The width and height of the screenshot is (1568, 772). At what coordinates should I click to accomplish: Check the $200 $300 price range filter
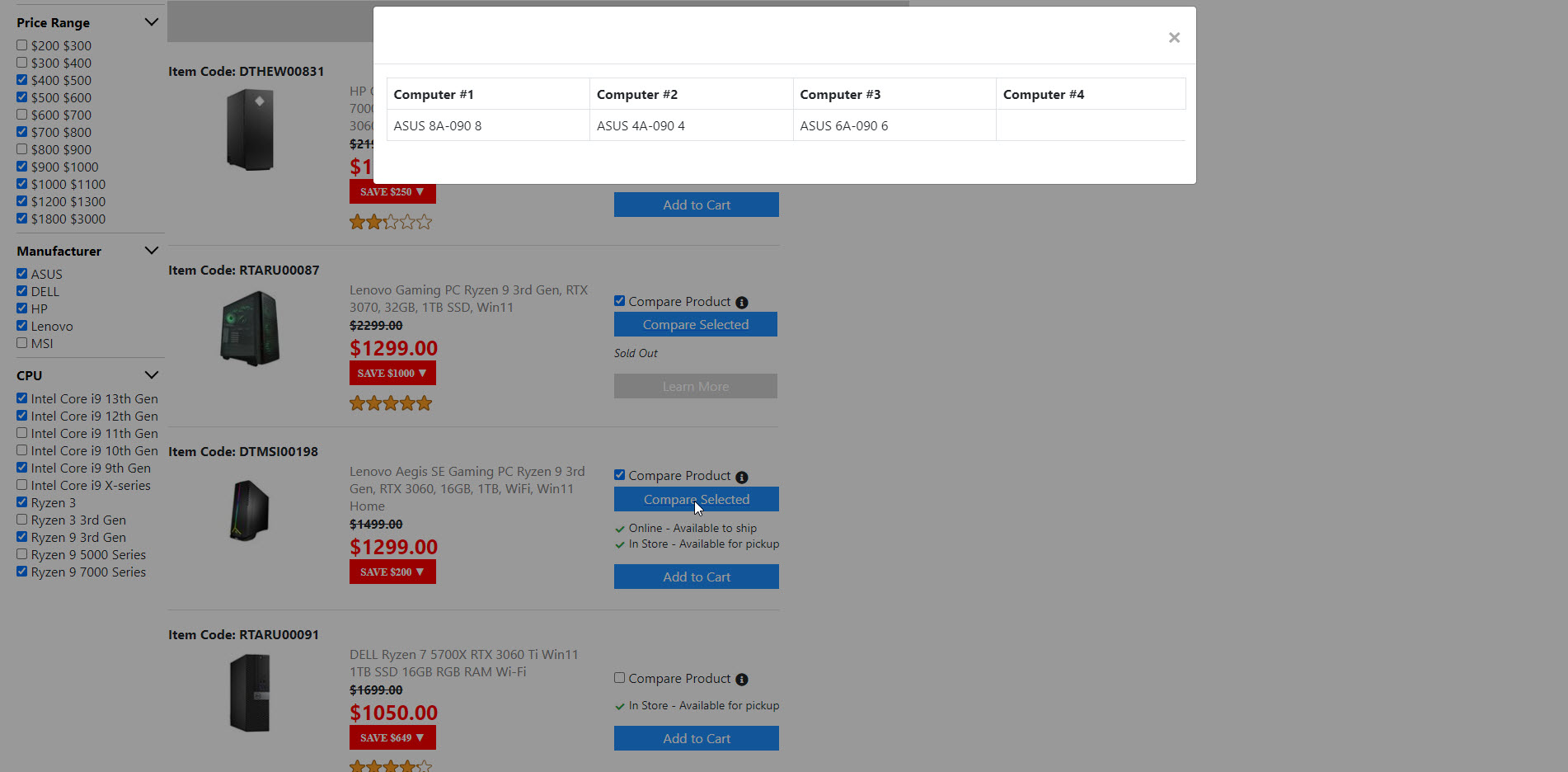click(22, 45)
